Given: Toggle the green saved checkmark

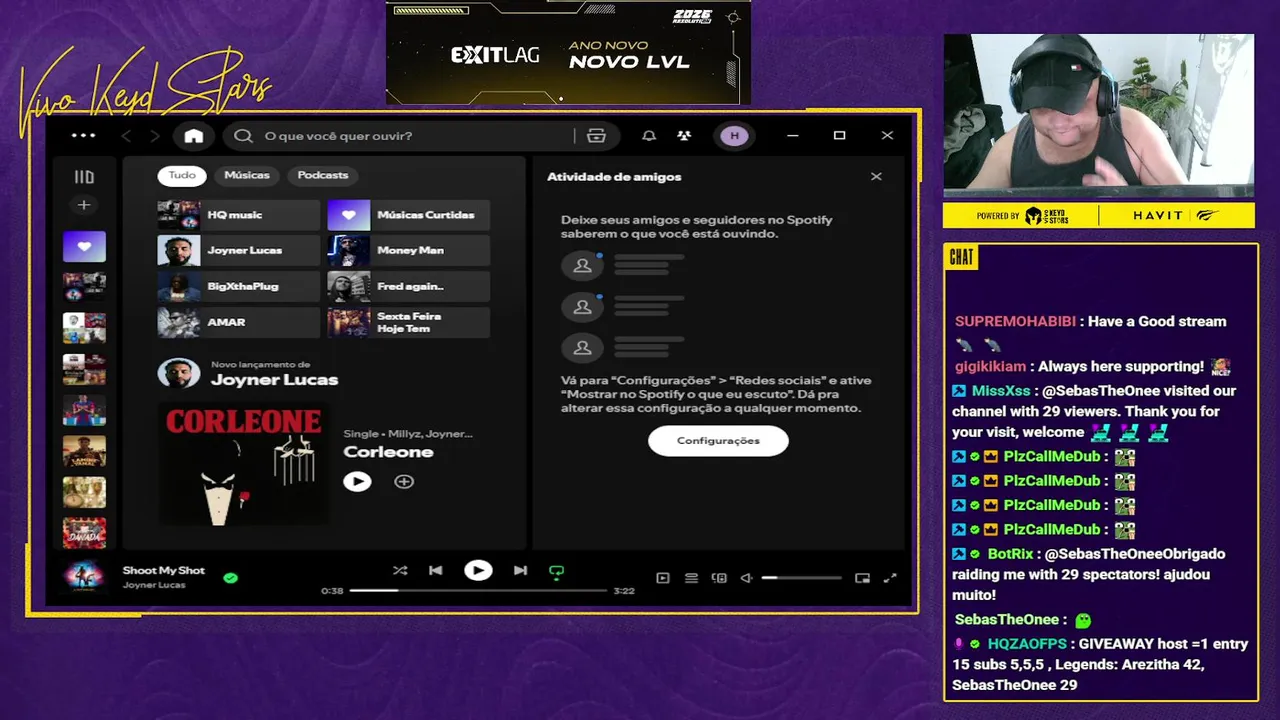Looking at the screenshot, I should (x=231, y=578).
